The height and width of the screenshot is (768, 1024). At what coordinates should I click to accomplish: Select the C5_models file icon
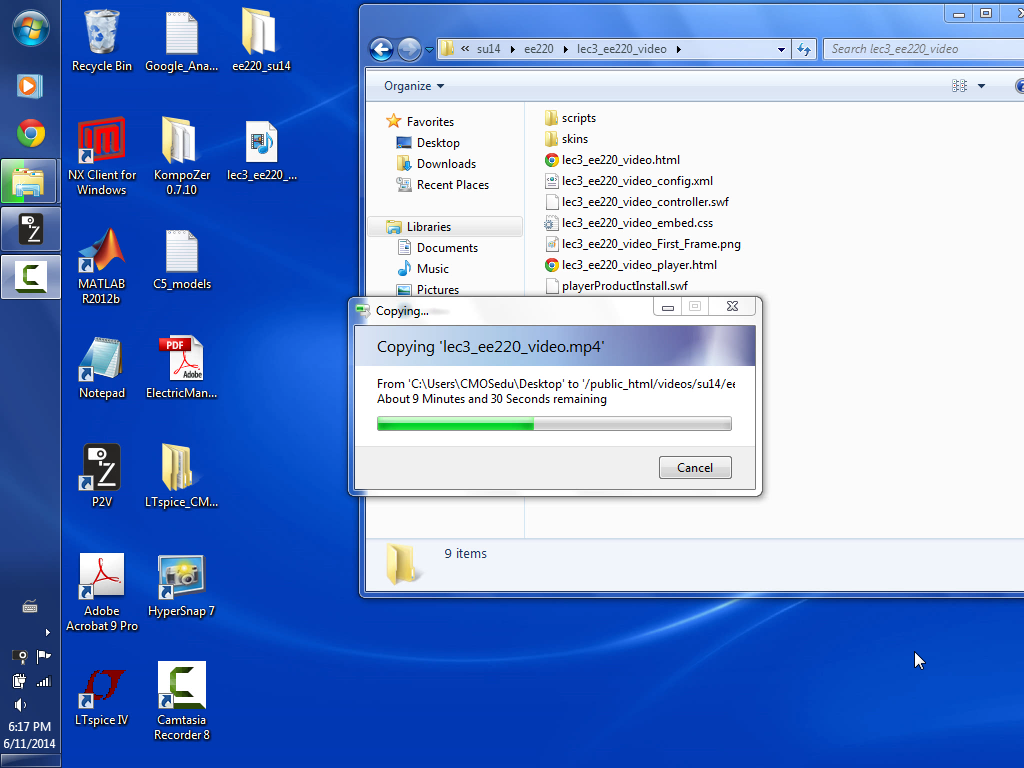pyautogui.click(x=182, y=259)
